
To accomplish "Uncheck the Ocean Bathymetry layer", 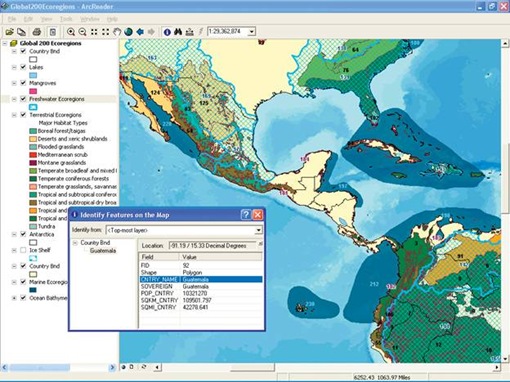I will [23, 298].
